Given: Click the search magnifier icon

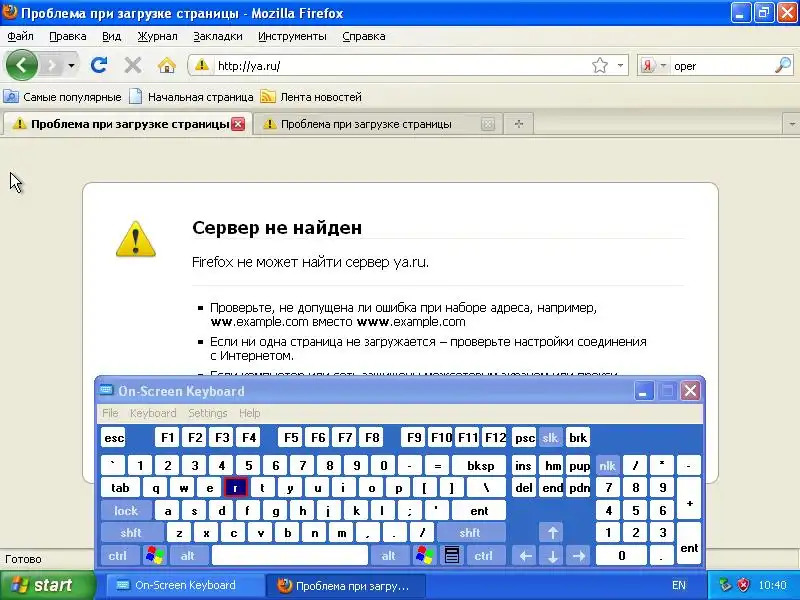Looking at the screenshot, I should pyautogui.click(x=783, y=65).
